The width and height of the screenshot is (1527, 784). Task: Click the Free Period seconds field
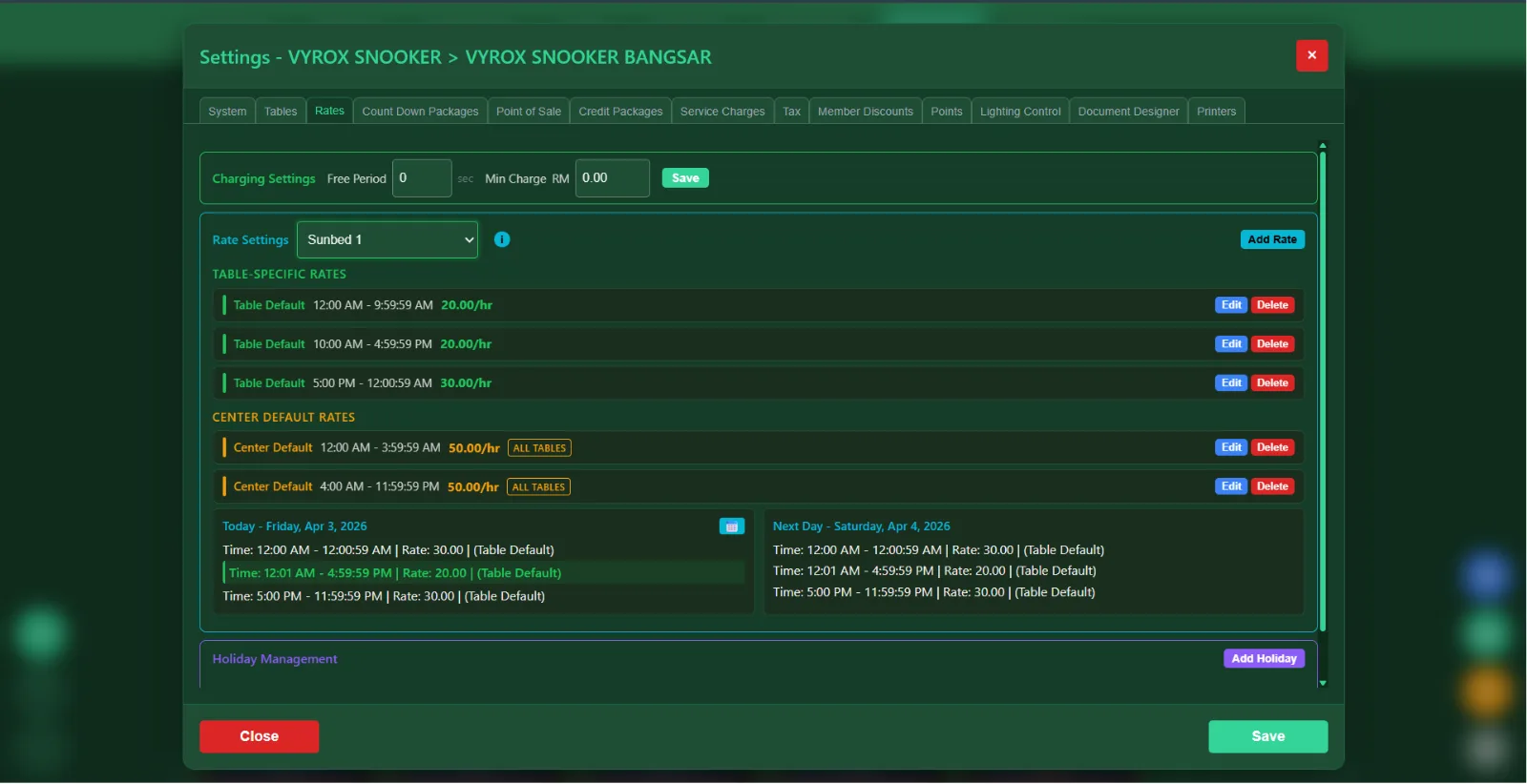[x=422, y=178]
